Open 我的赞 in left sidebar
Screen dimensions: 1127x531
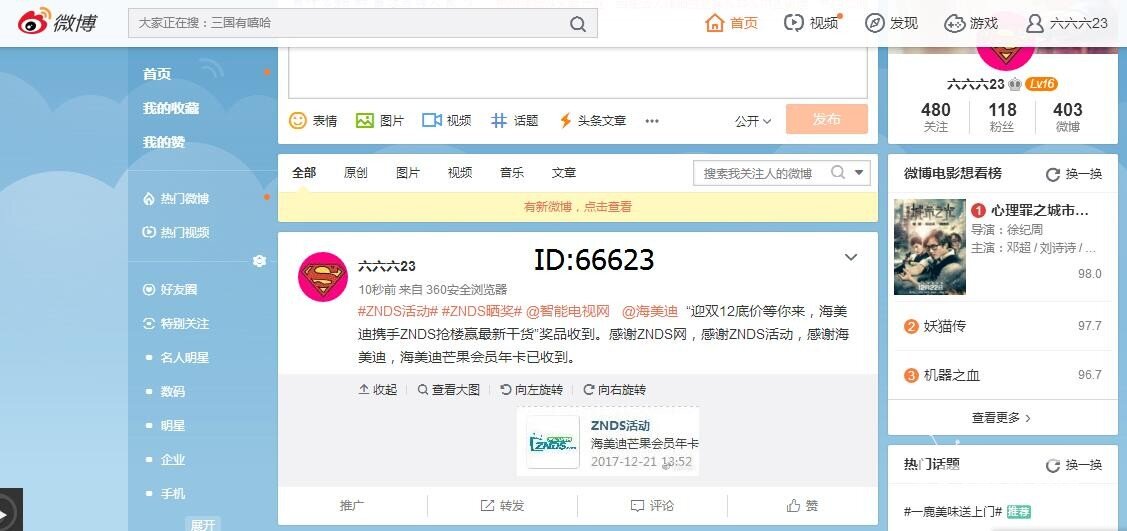tap(164, 142)
